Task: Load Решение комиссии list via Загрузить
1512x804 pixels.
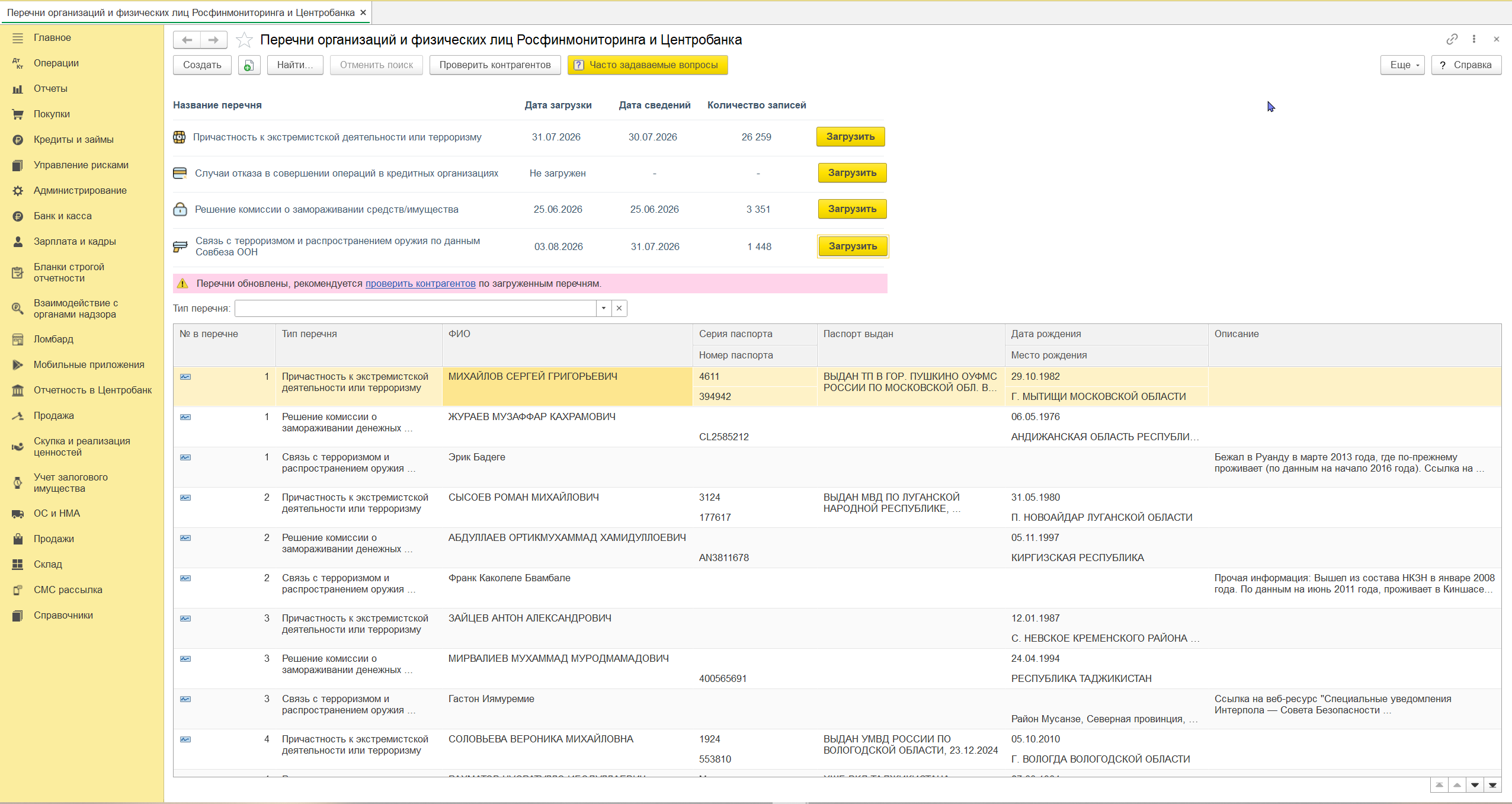Action: coord(852,209)
